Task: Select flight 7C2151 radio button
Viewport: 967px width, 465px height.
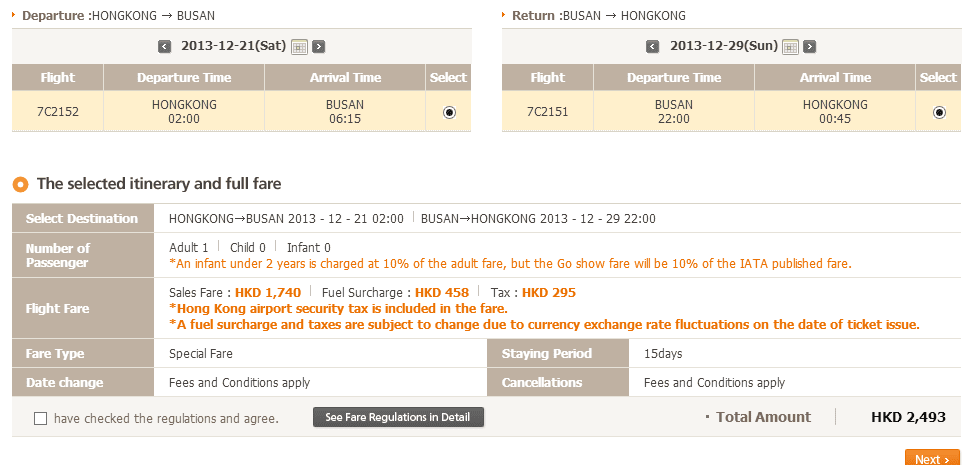Action: tap(939, 112)
